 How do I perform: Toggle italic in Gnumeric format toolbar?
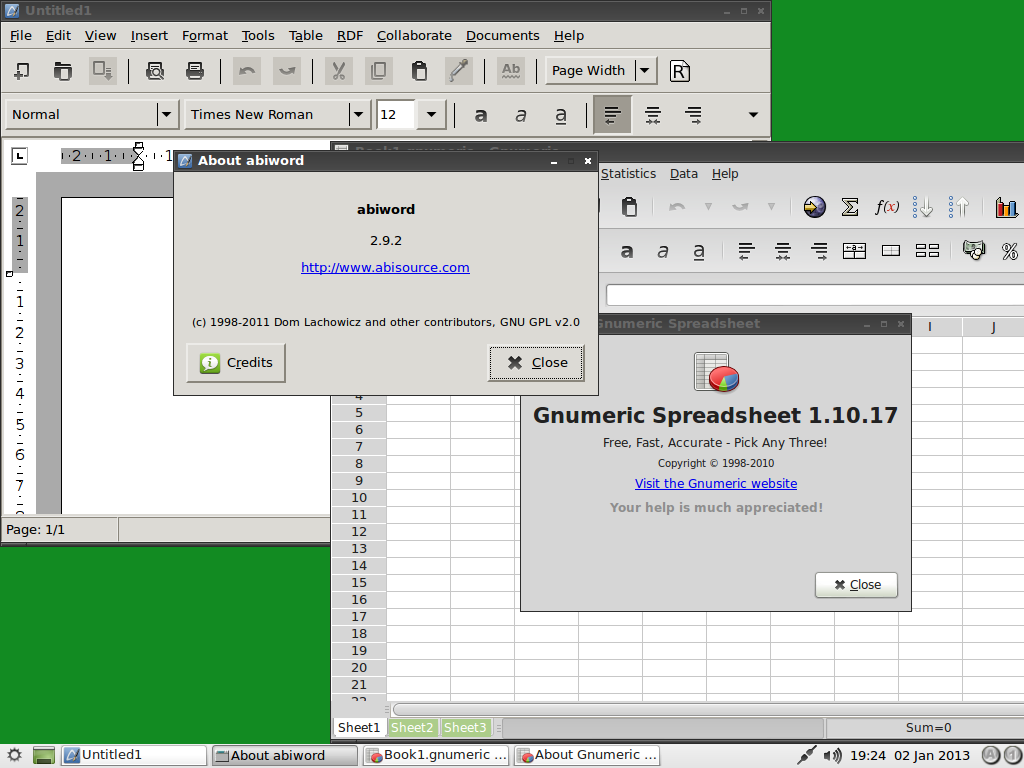(663, 251)
